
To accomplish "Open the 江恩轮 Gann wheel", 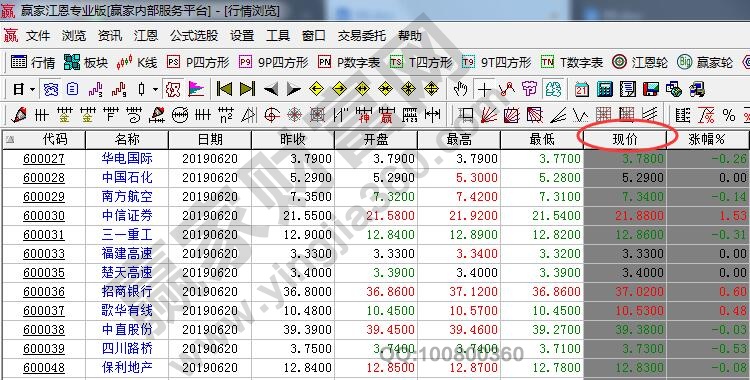I will coord(640,62).
